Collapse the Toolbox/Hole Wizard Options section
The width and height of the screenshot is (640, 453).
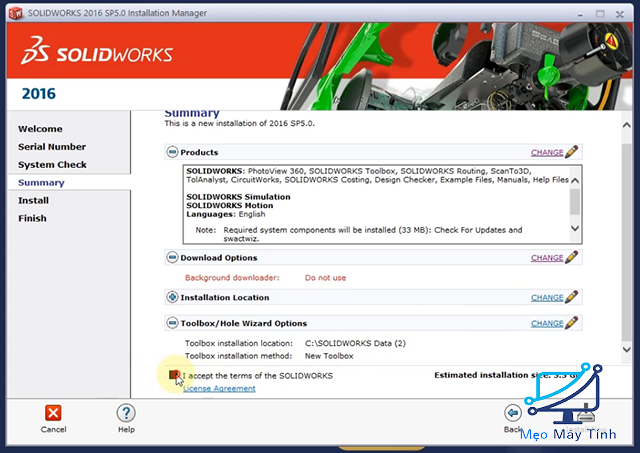[172, 323]
